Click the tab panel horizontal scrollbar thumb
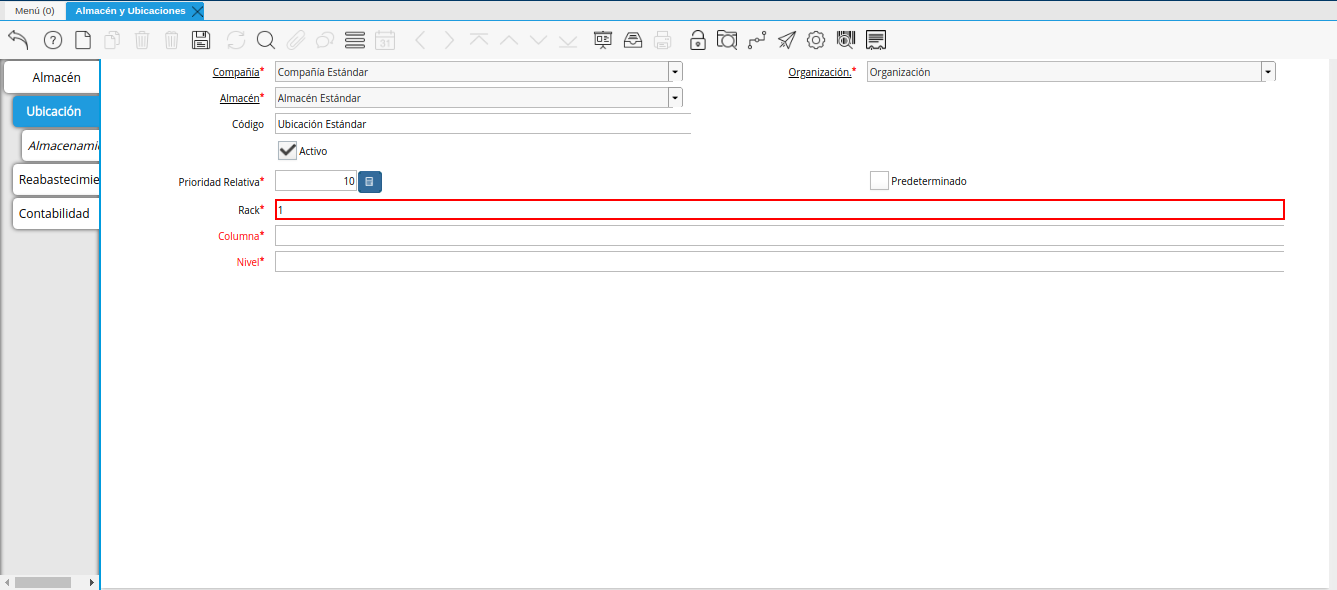The width and height of the screenshot is (1337, 590). [43, 582]
